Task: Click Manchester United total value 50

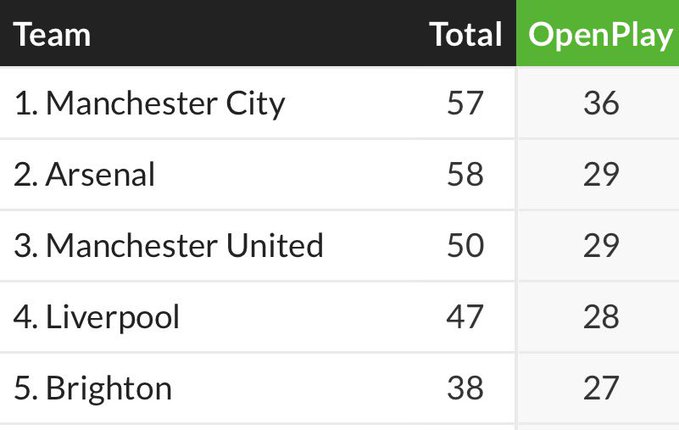Action: 465,246
